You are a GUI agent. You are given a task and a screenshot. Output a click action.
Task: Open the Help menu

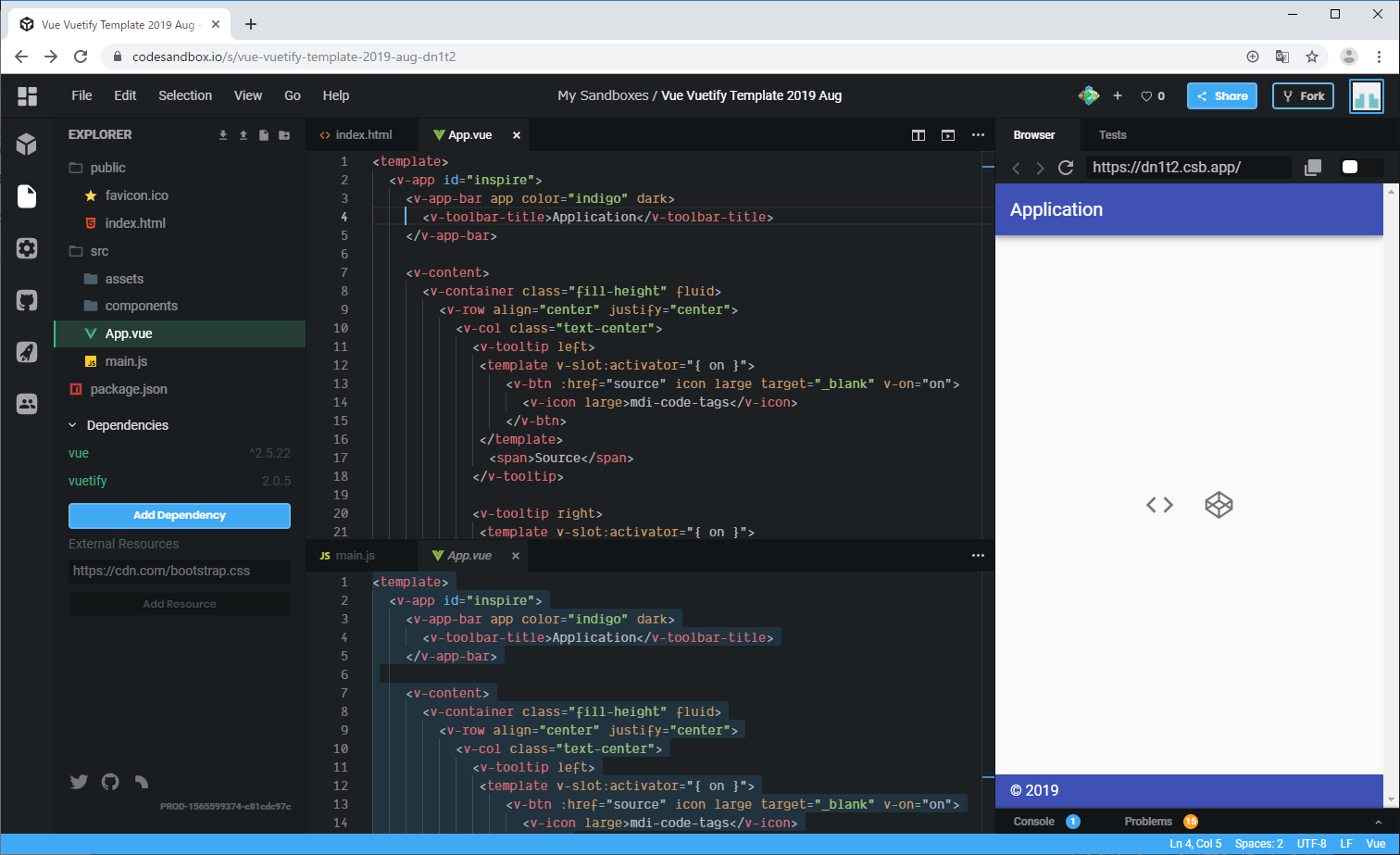pos(336,95)
